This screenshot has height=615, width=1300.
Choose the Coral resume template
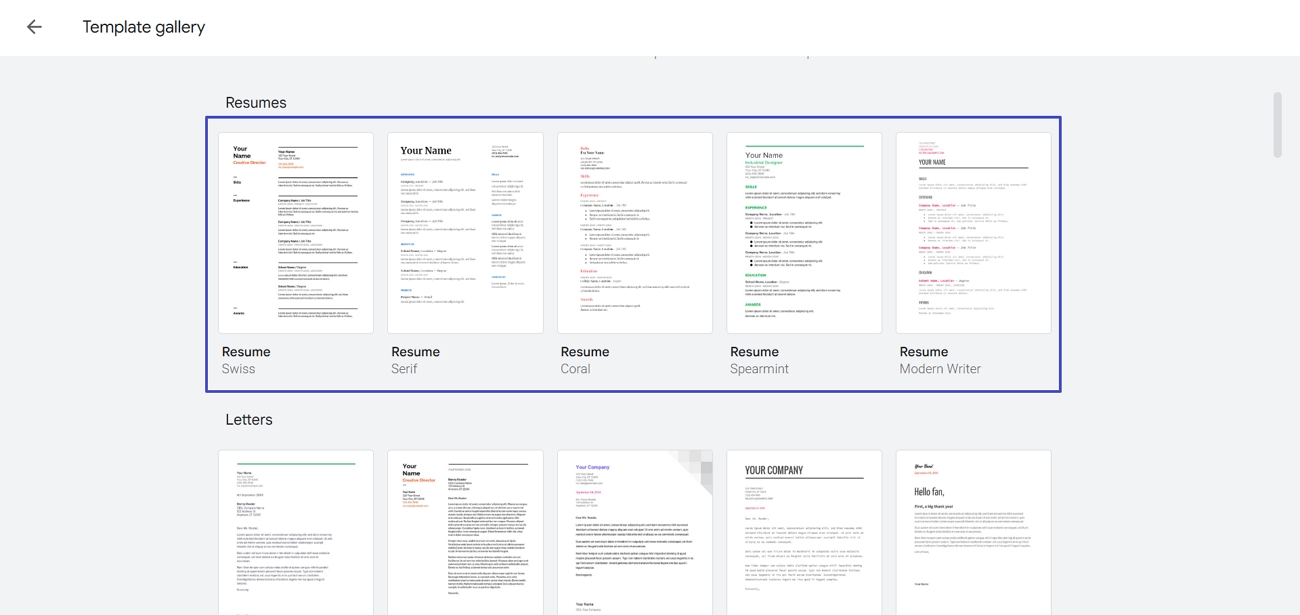pyautogui.click(x=635, y=232)
